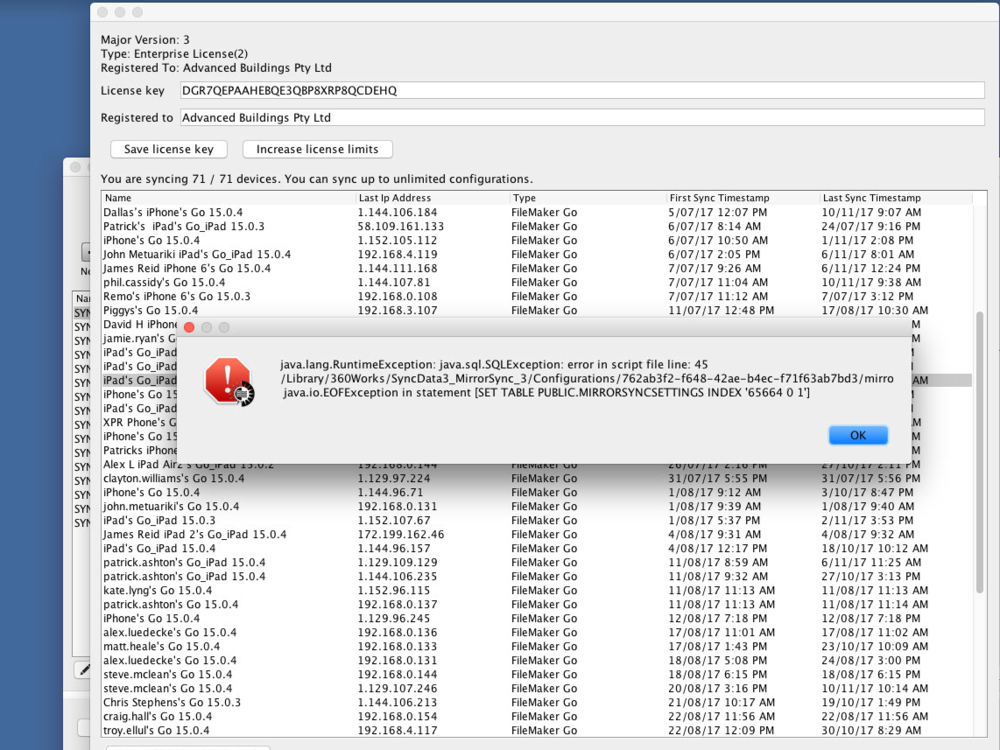Click the Save license key button
Image resolution: width=1000 pixels, height=750 pixels.
169,149
